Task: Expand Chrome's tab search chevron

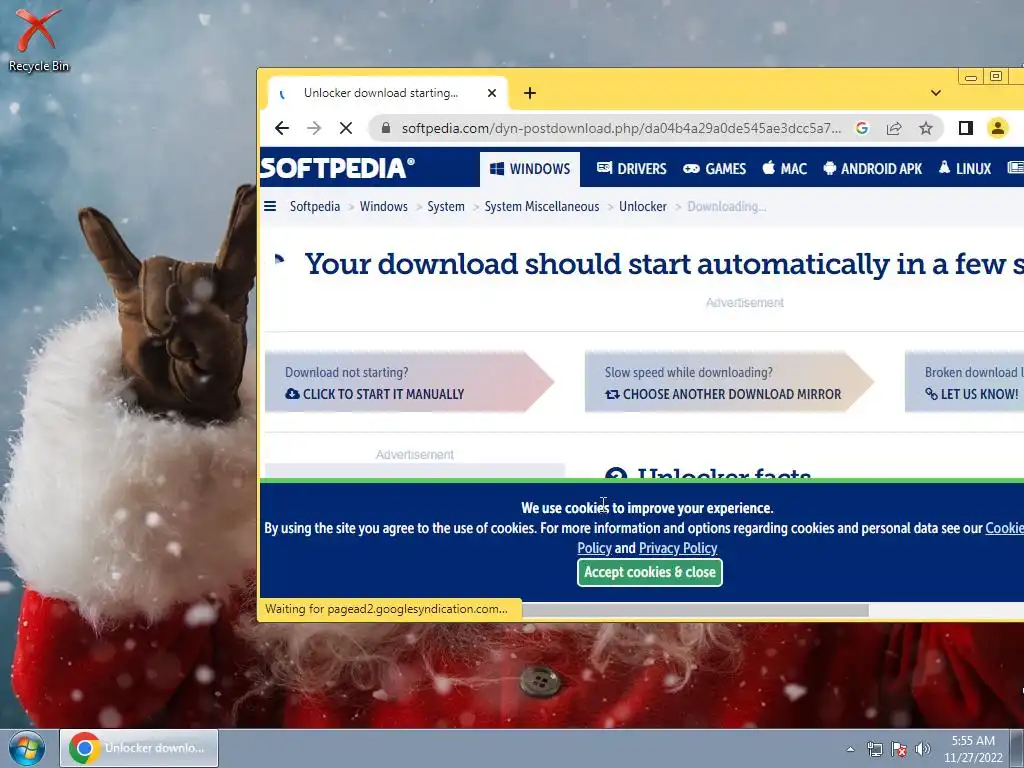Action: tap(936, 93)
